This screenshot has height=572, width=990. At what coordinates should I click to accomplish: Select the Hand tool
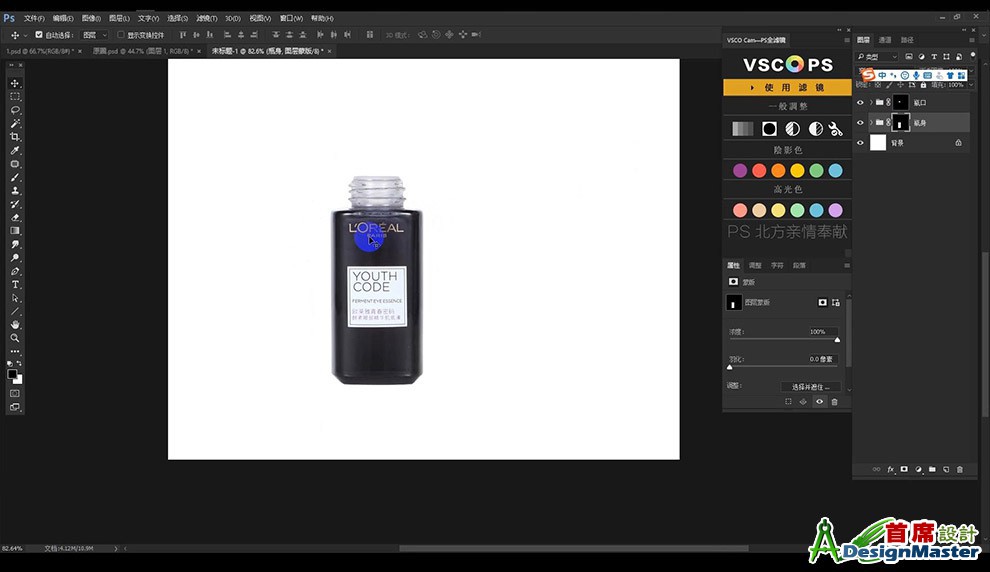click(x=15, y=325)
